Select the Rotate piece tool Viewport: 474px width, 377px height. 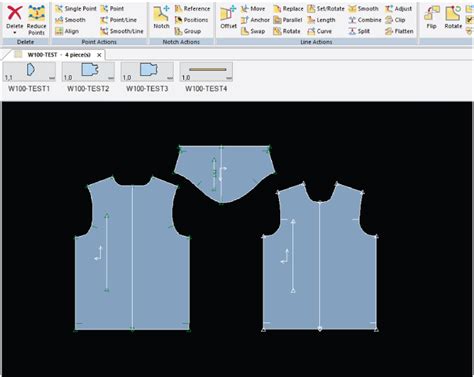pyautogui.click(x=453, y=17)
